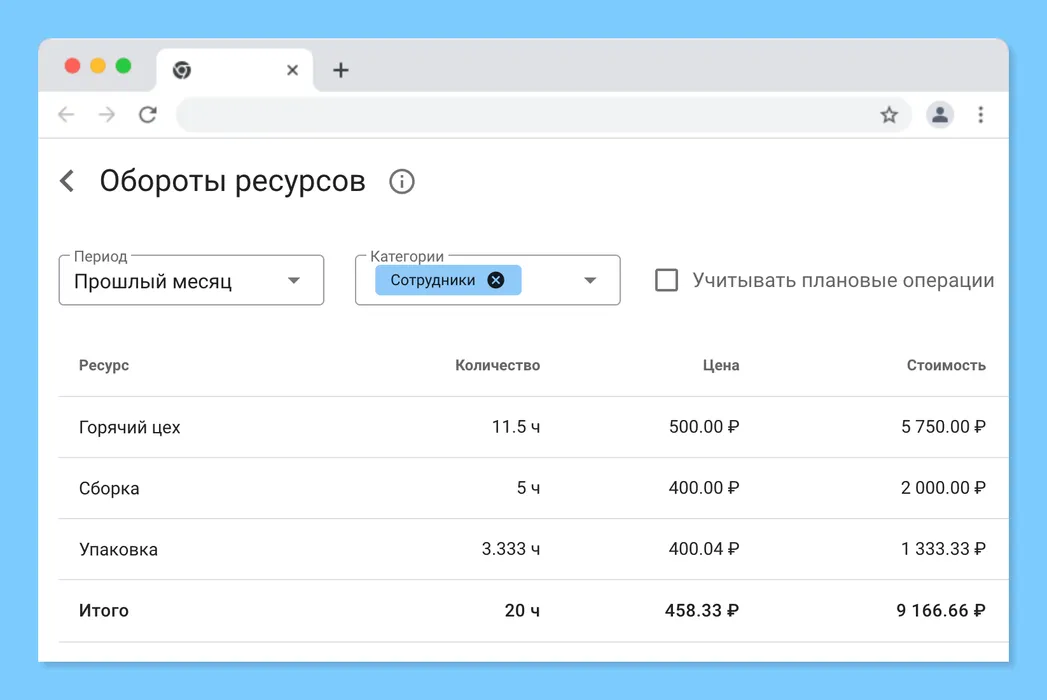This screenshot has width=1047, height=700.
Task: Open the browser profile avatar
Action: (x=939, y=115)
